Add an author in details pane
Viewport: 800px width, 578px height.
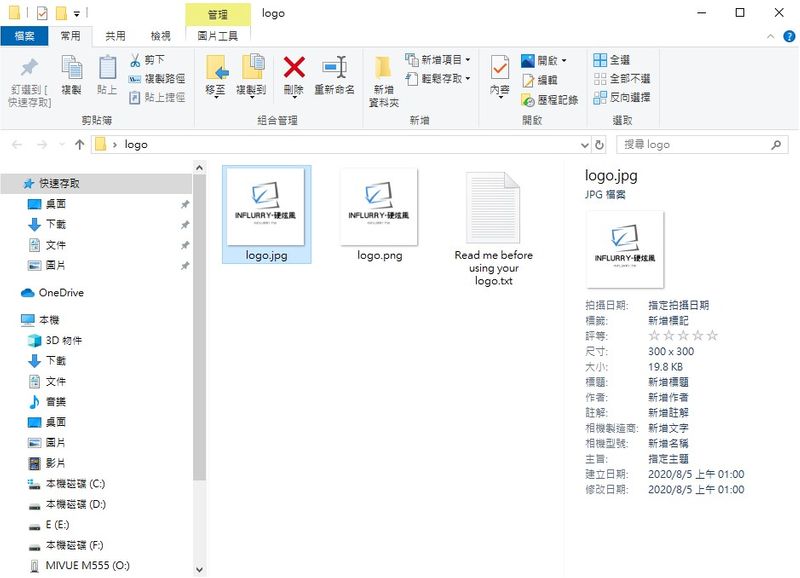tap(668, 397)
